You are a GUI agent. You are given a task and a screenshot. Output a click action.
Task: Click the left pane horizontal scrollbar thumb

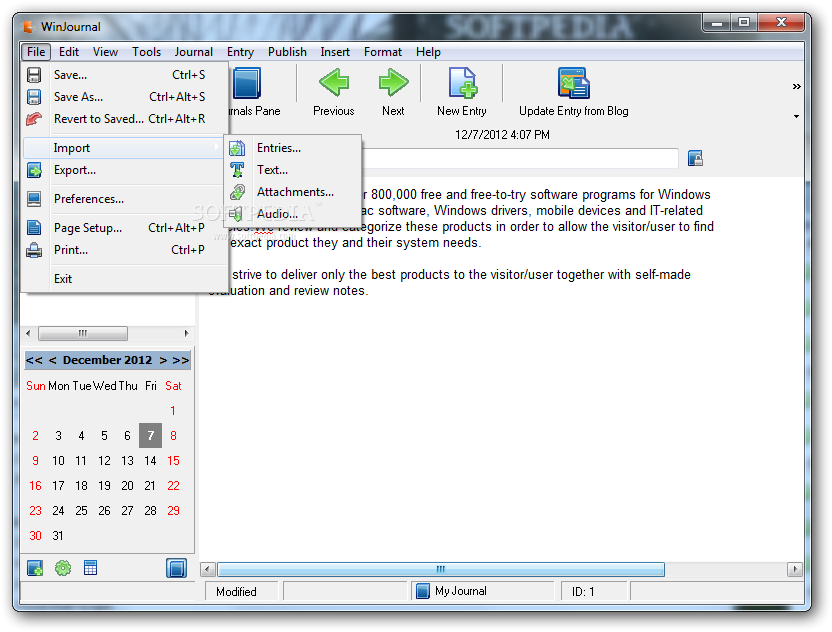[83, 333]
